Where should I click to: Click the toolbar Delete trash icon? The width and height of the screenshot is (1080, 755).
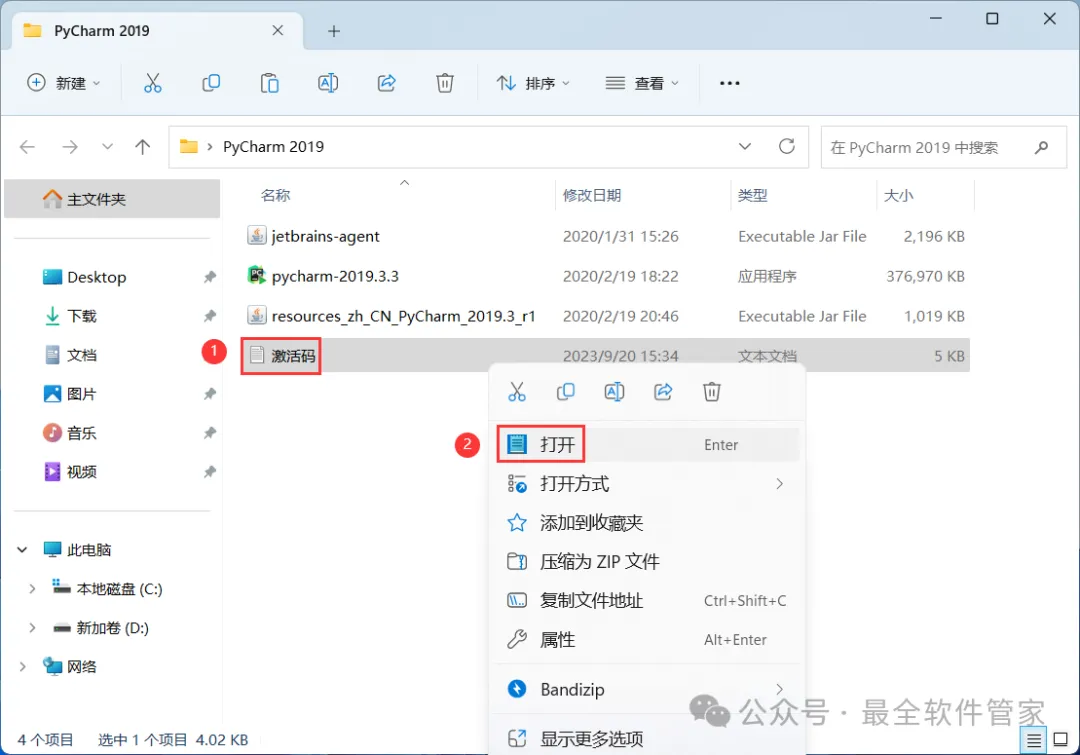(x=445, y=83)
